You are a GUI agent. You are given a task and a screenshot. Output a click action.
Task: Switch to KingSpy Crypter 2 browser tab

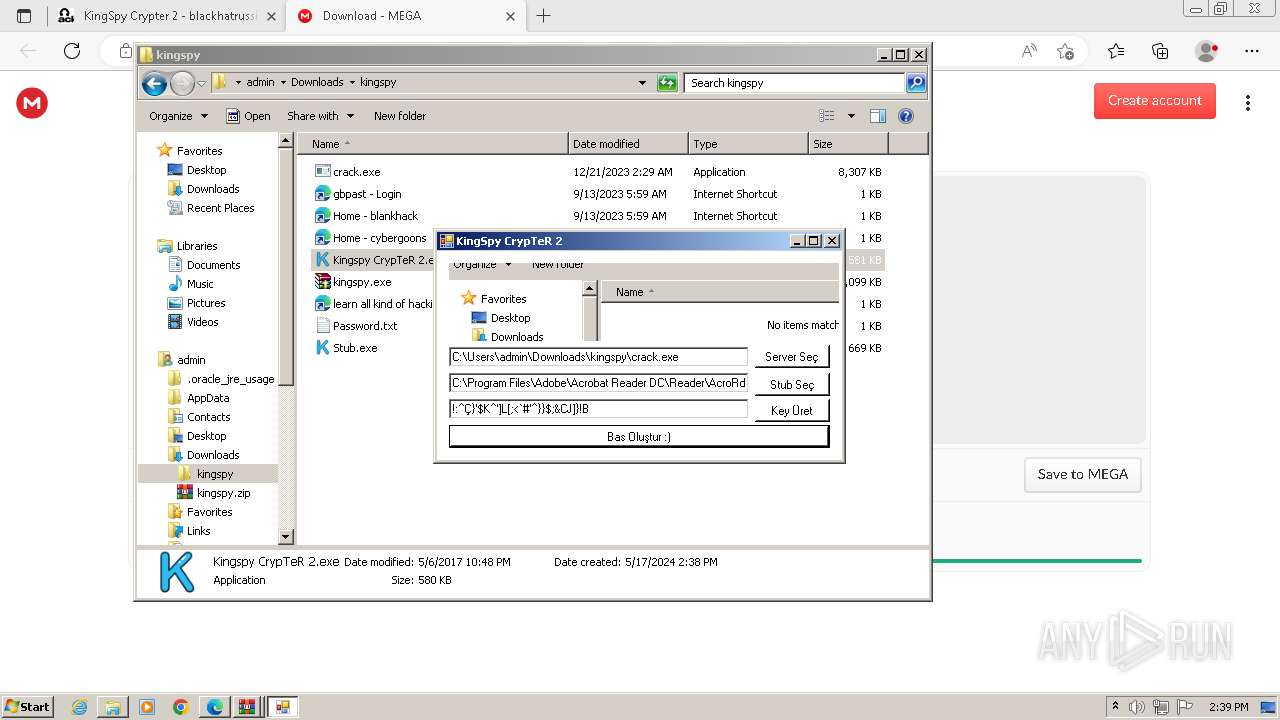[166, 16]
